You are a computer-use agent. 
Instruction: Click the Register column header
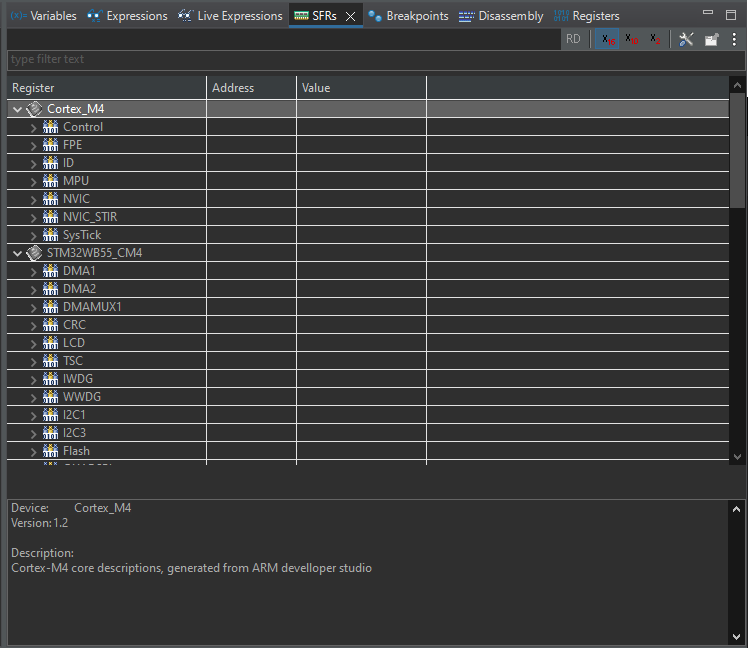pos(106,88)
